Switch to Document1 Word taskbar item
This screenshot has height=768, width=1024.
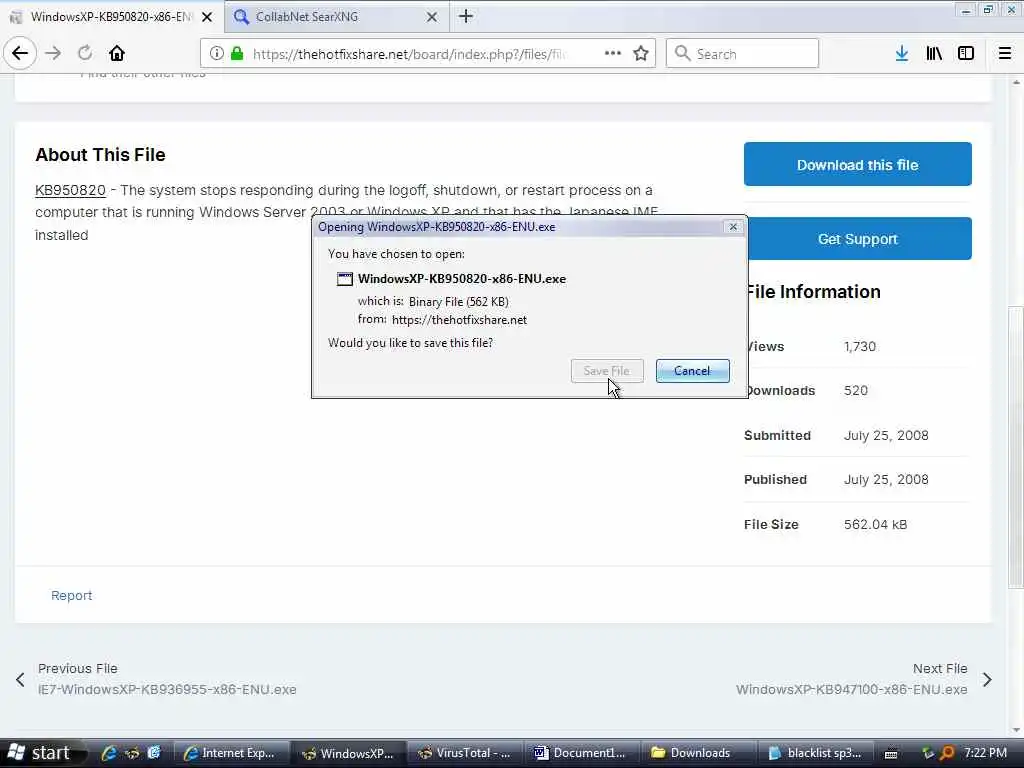(581, 753)
